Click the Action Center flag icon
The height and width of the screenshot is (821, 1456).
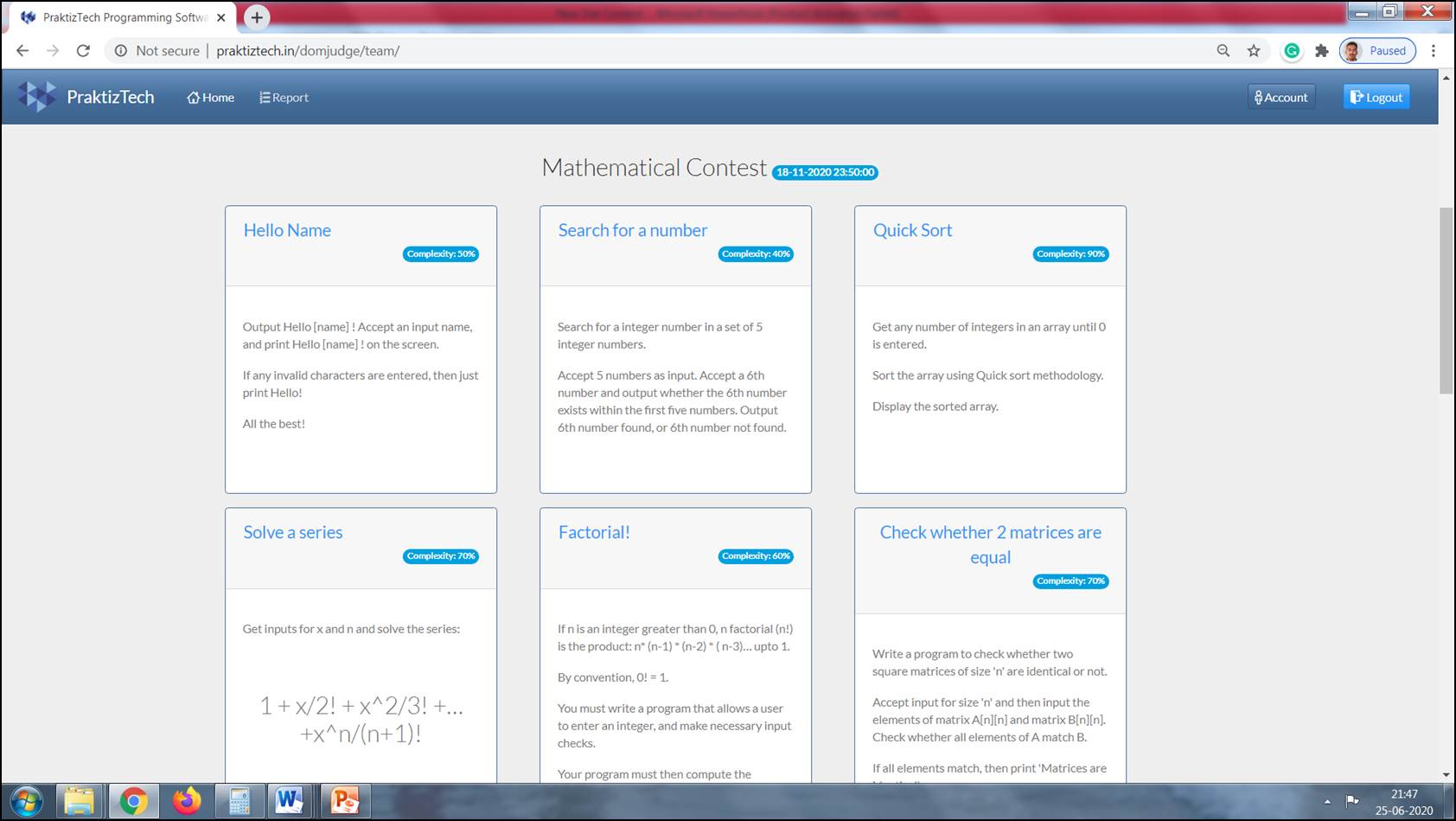1352,801
